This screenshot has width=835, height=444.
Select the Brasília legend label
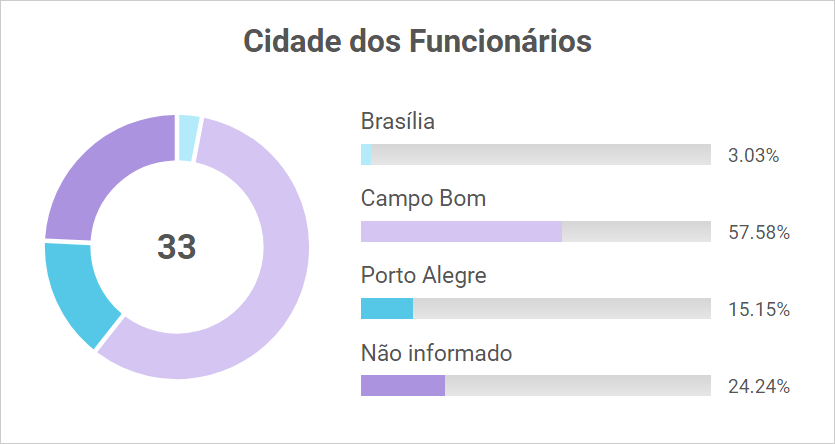(x=398, y=121)
